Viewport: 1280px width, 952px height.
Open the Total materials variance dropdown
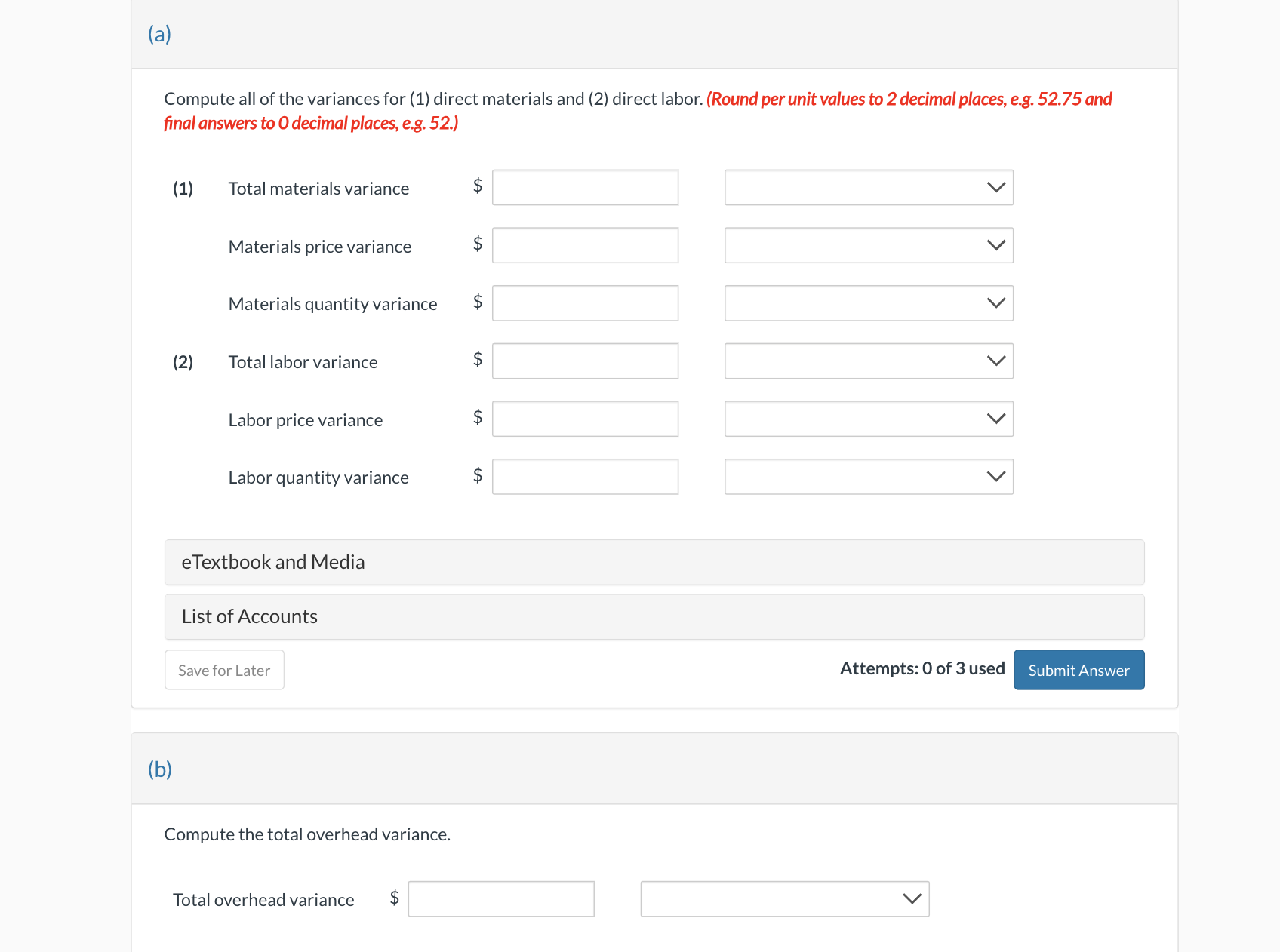tap(869, 188)
